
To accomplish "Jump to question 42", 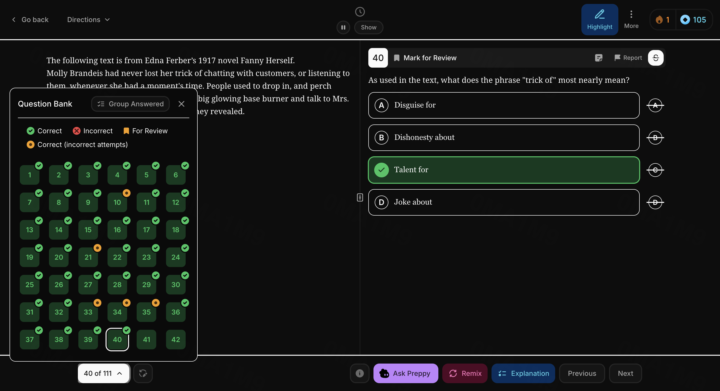I will click(176, 340).
